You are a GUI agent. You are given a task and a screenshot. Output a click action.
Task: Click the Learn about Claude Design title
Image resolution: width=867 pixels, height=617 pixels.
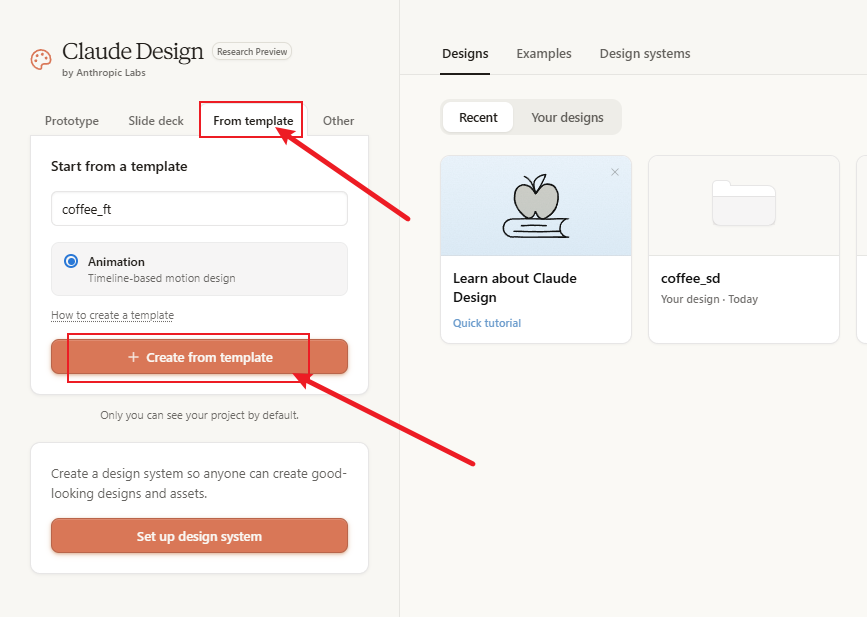[515, 287]
